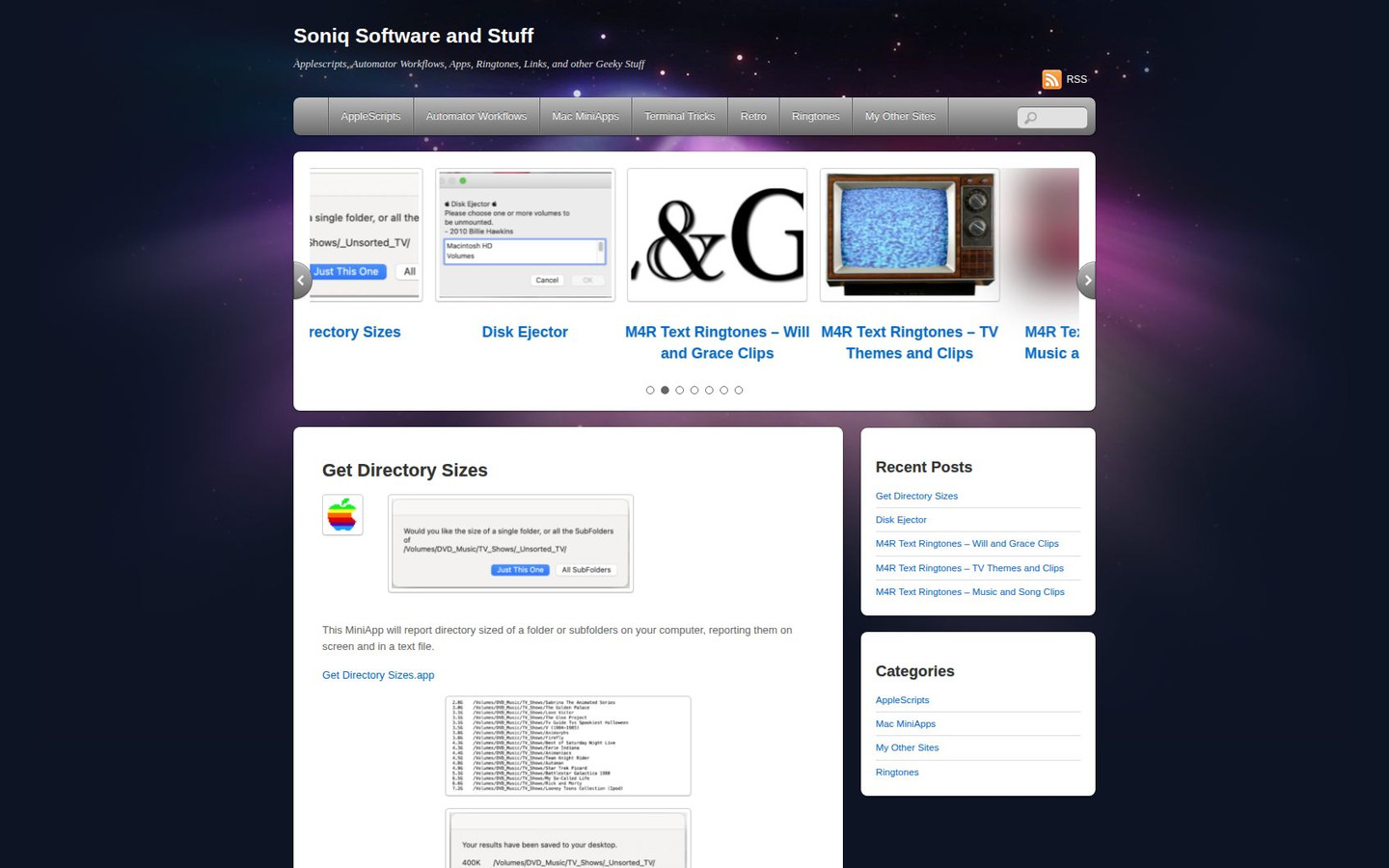Click M4R Text Ringtones TV Themes title
The height and width of the screenshot is (868, 1389).
click(x=910, y=342)
